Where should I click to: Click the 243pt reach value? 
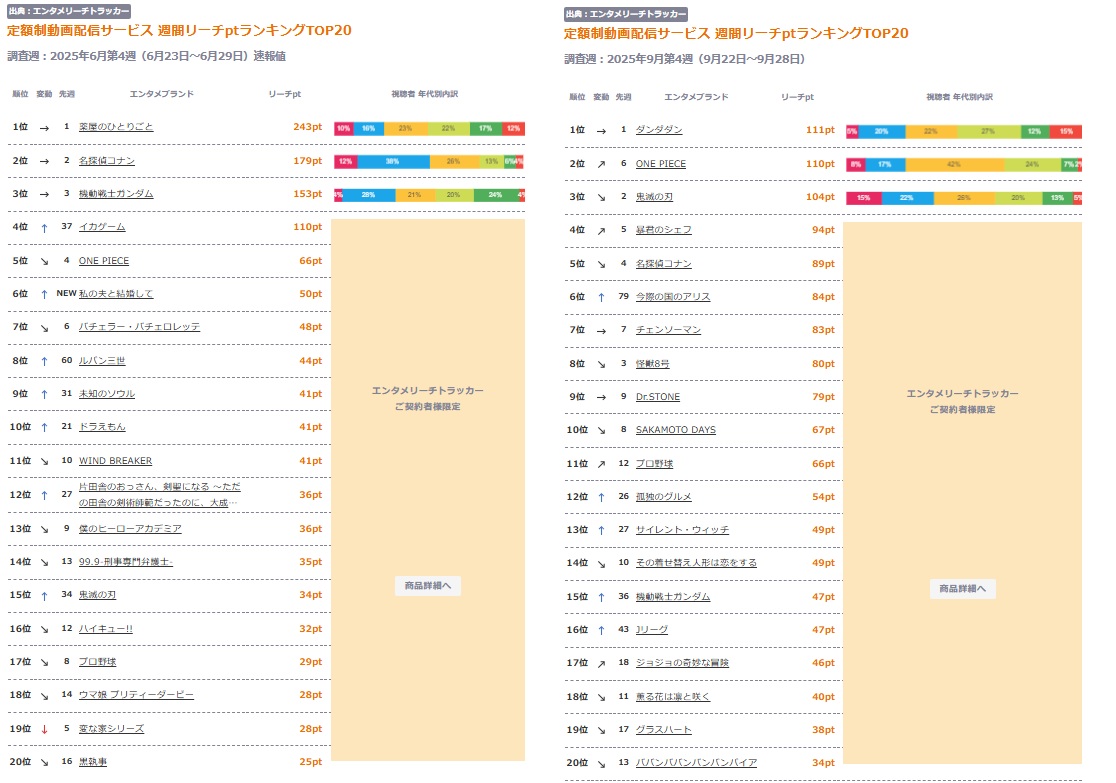[307, 127]
